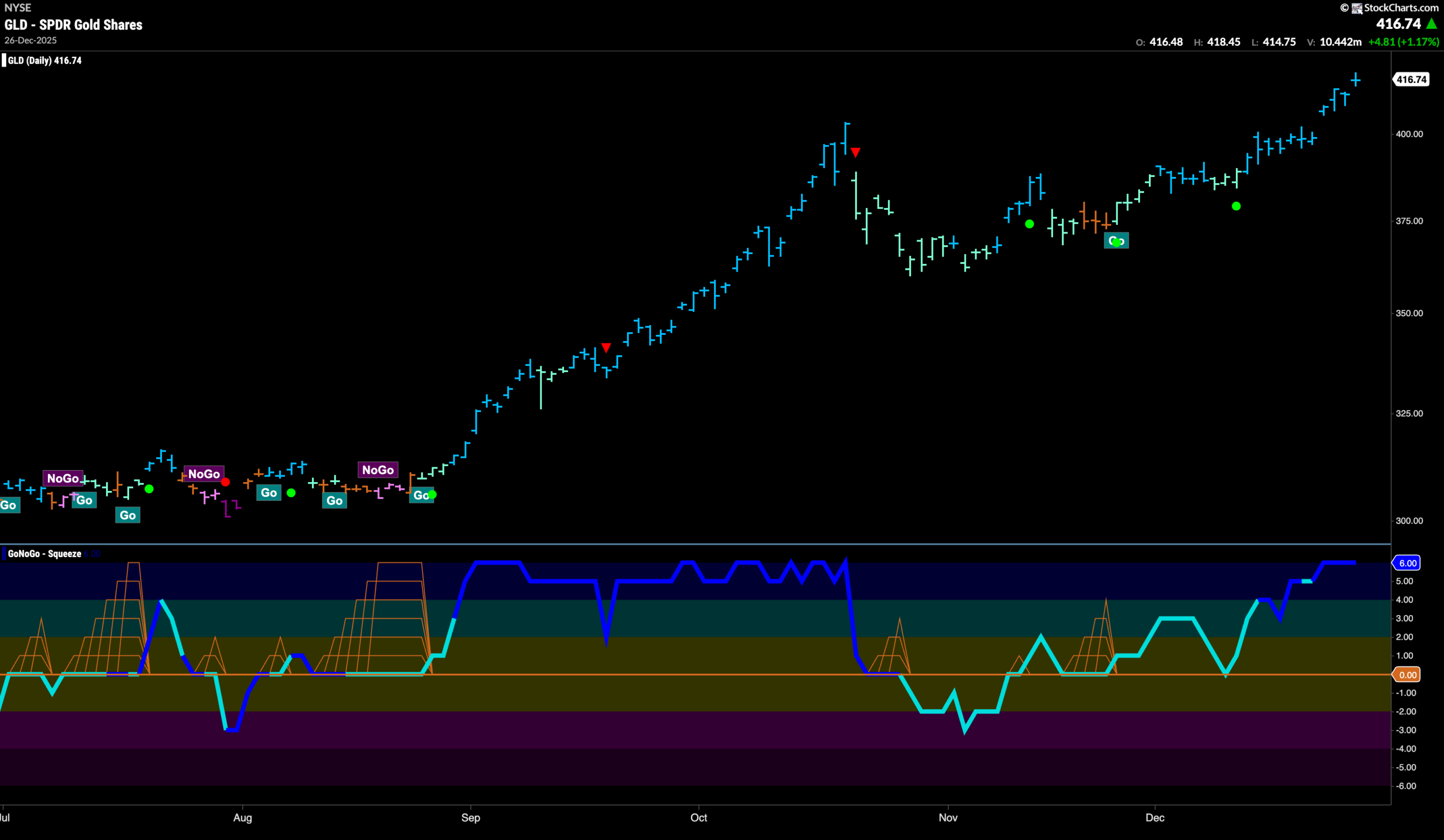The height and width of the screenshot is (840, 1444).
Task: Click the last price bar at chart top
Action: (x=1355, y=79)
